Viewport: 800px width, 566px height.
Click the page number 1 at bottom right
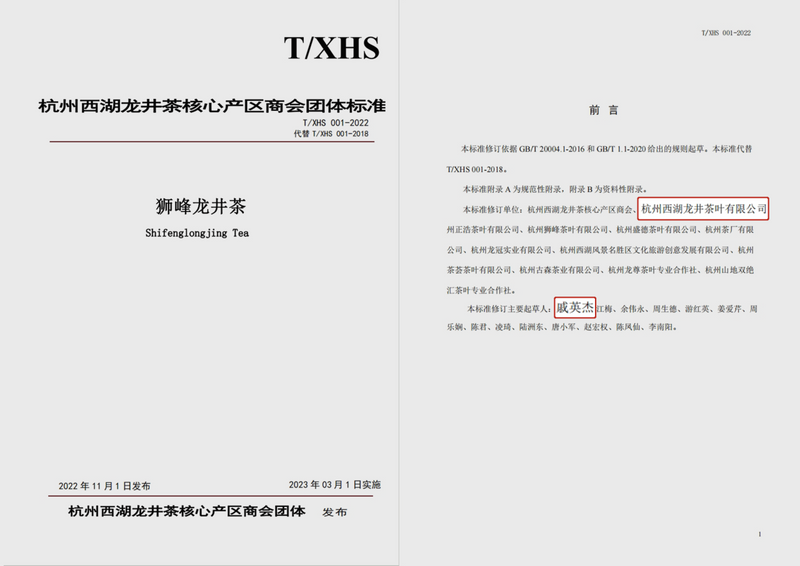[761, 535]
